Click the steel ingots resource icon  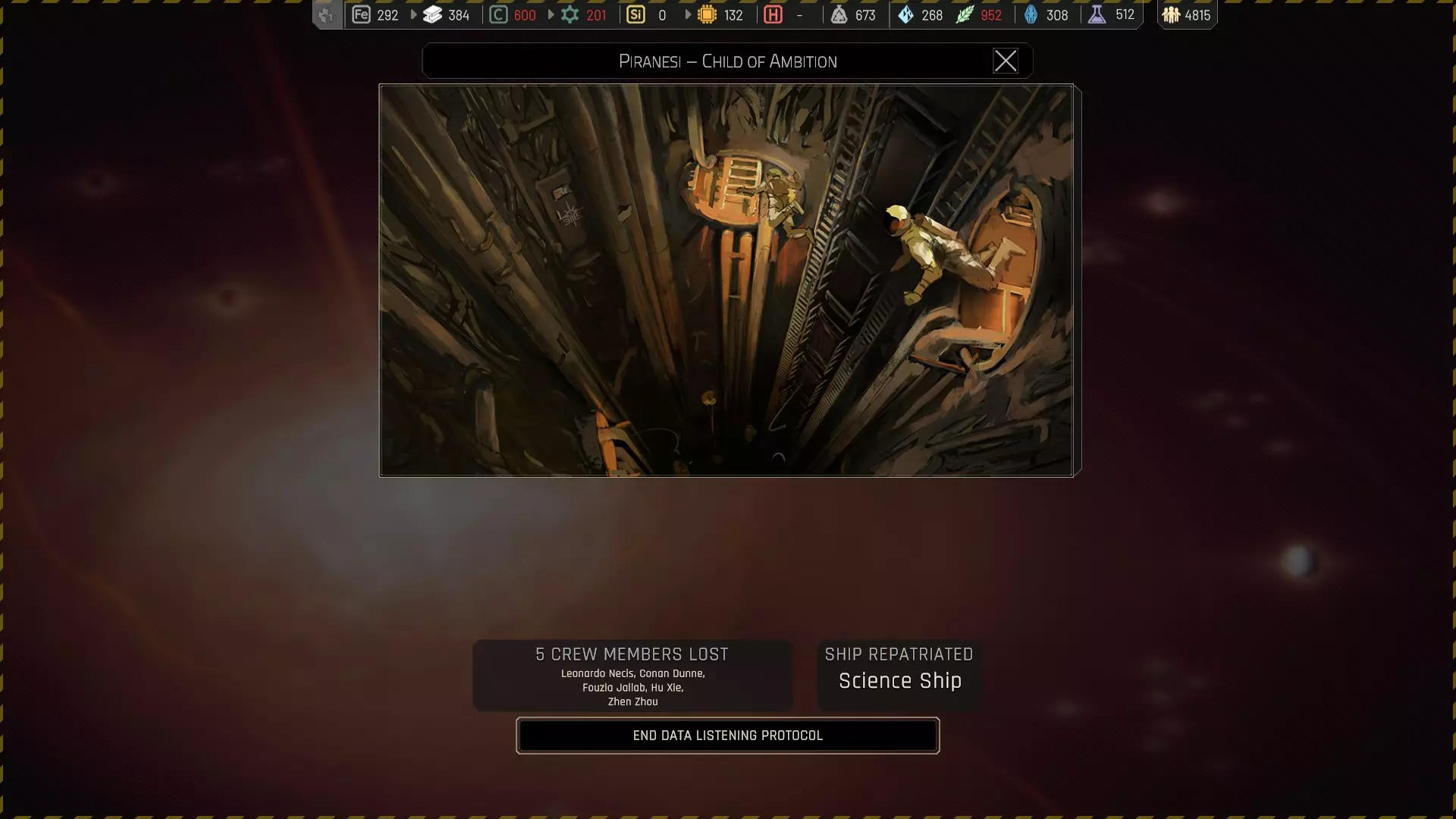433,14
